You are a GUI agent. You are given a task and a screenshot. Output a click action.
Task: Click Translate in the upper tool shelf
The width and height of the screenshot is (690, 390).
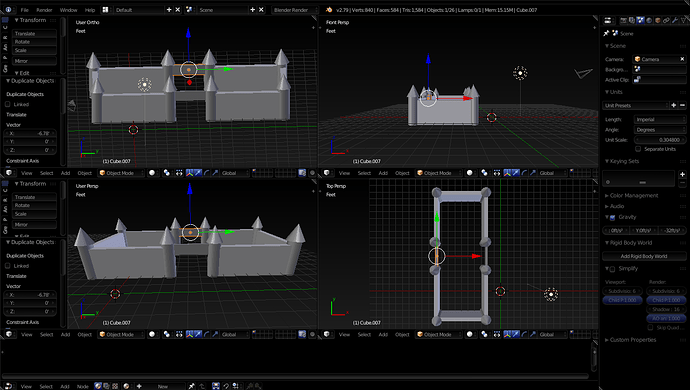coord(34,33)
